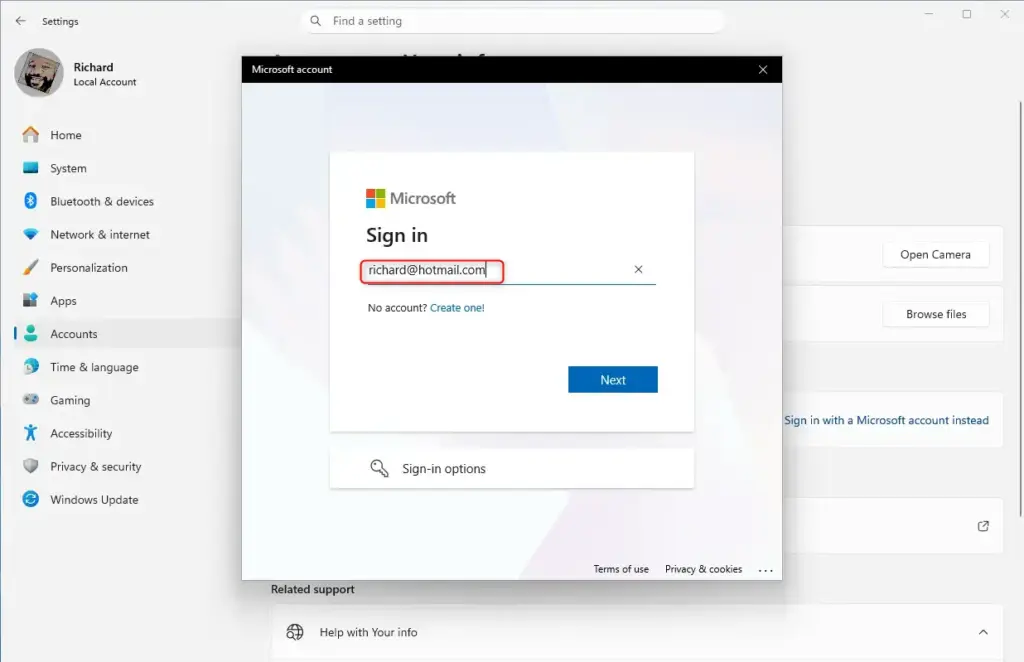The width and height of the screenshot is (1024, 662).
Task: Click the globe help icon
Action: point(295,632)
